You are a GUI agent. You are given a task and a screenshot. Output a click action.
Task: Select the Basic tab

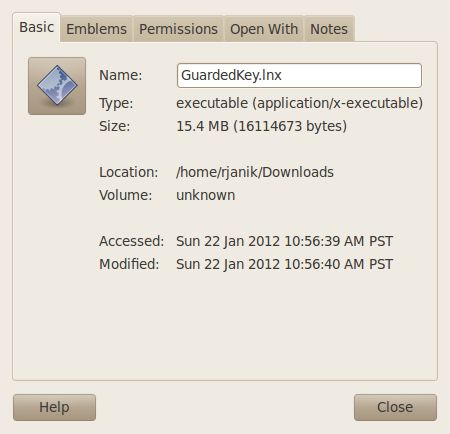coord(36,27)
